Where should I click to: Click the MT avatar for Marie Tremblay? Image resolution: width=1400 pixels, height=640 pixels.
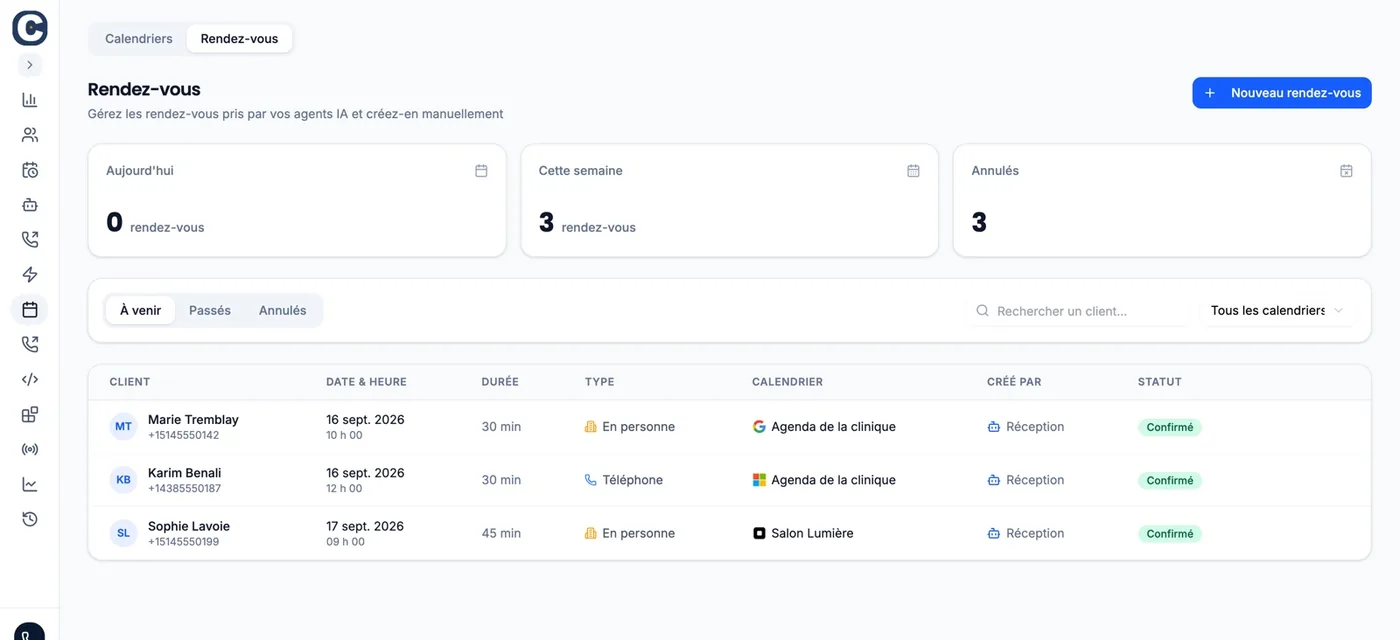[123, 427]
